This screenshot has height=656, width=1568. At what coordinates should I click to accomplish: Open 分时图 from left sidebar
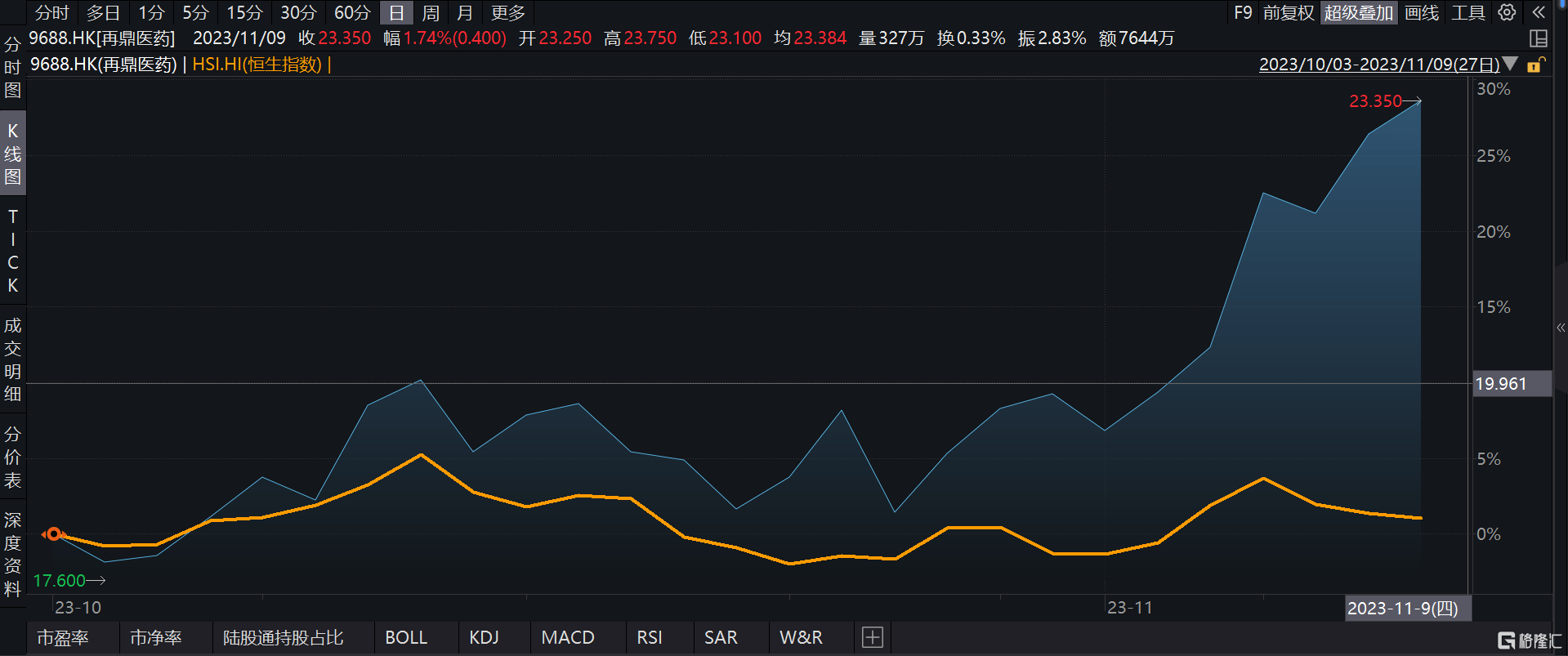tap(12, 67)
